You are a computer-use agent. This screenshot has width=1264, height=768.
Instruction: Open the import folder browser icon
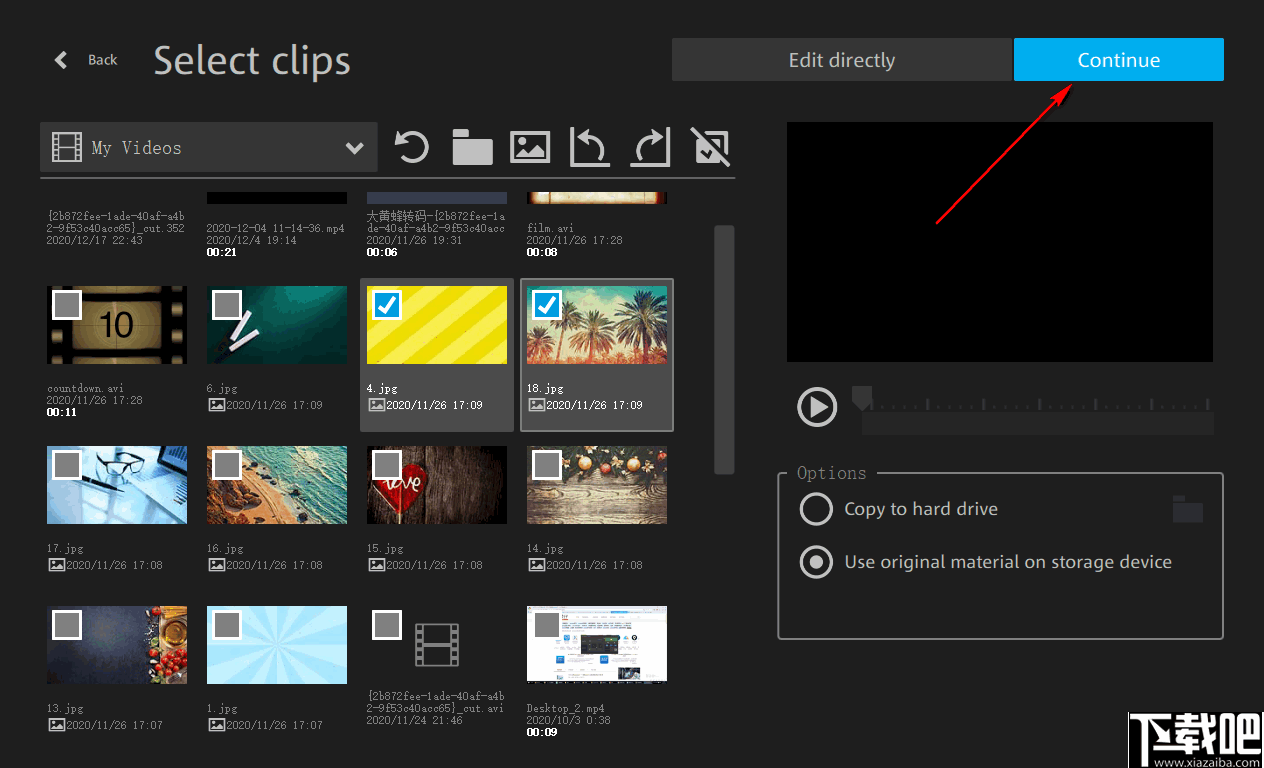(471, 147)
